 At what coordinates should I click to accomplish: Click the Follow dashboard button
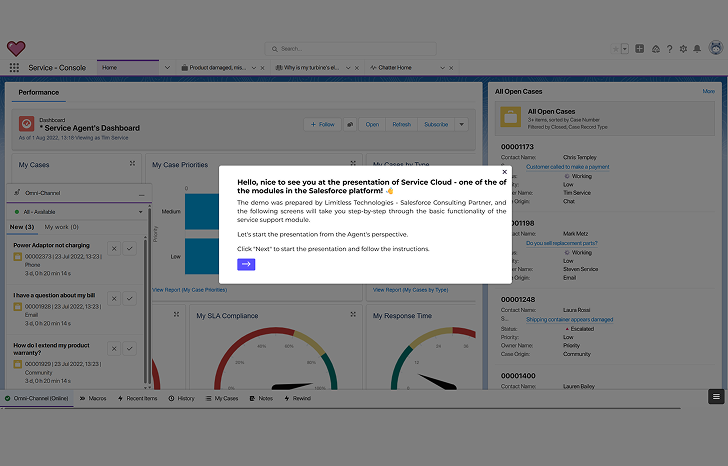[322, 124]
